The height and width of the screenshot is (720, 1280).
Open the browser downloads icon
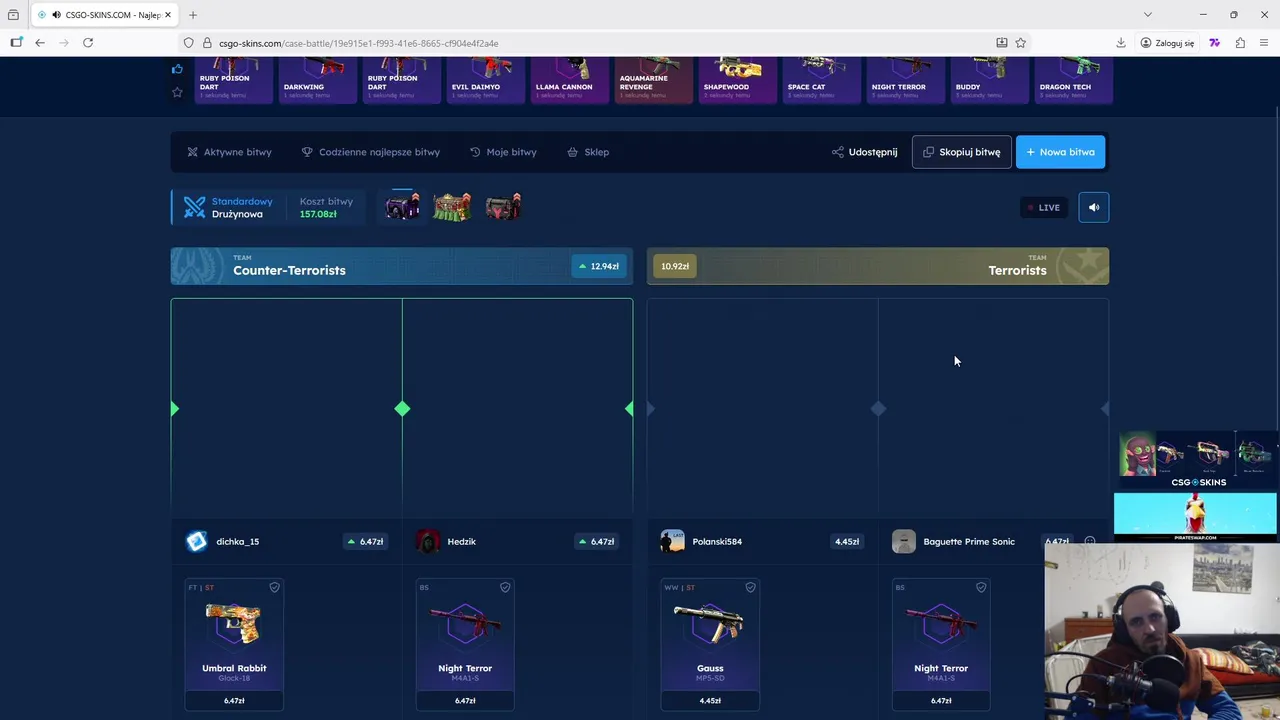point(1121,43)
